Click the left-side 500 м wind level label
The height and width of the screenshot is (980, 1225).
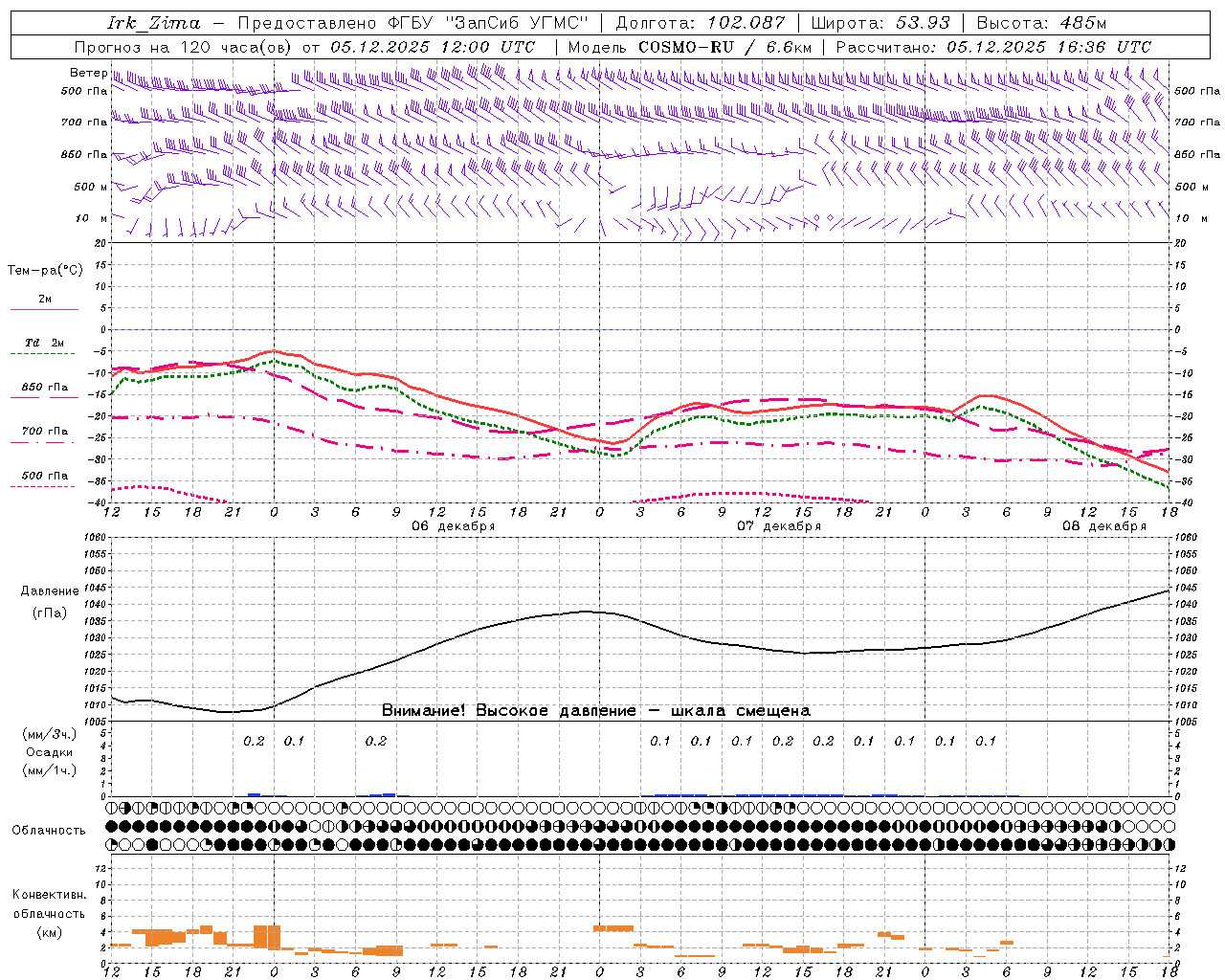click(x=91, y=187)
